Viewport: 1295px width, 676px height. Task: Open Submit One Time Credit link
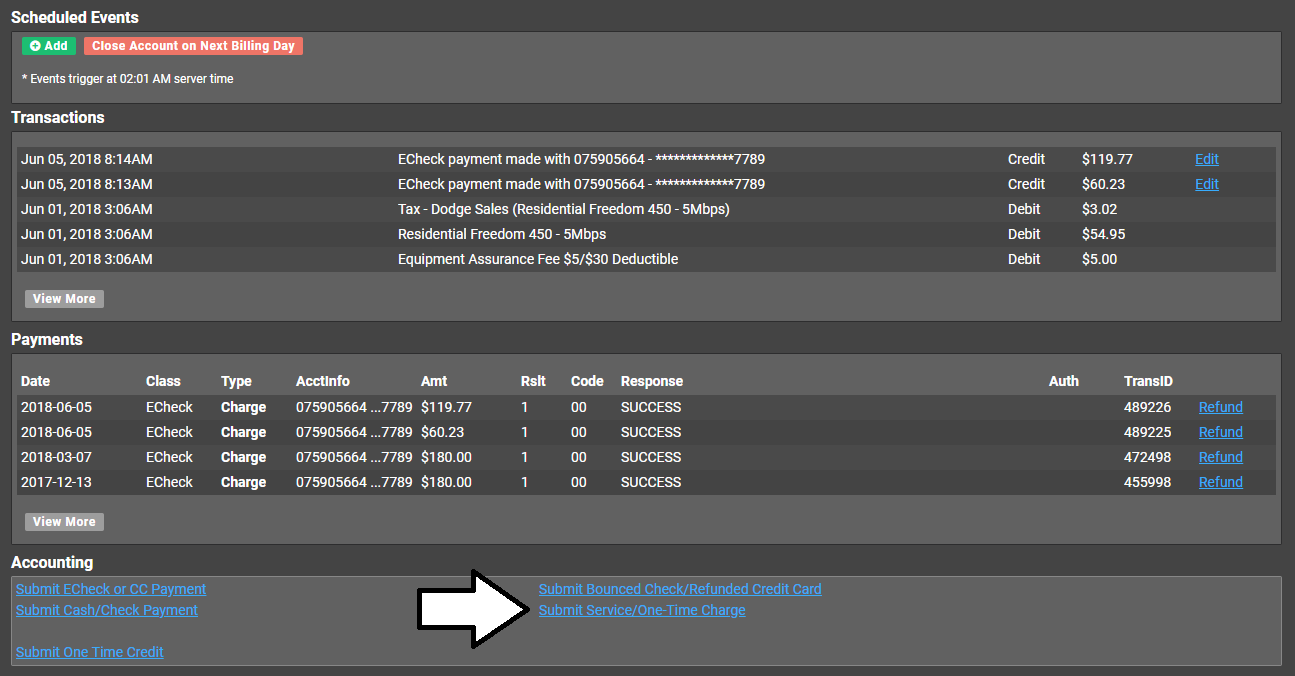90,652
